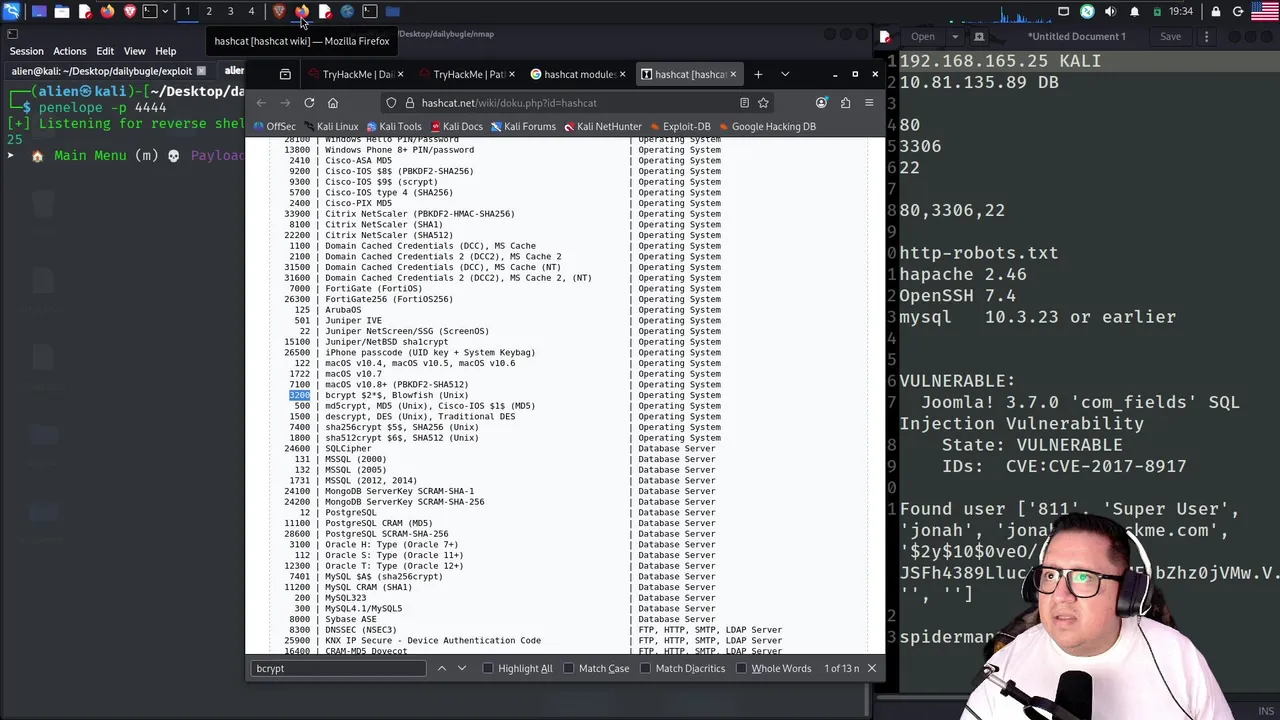Enable the Whole Words checkbox

(x=741, y=668)
